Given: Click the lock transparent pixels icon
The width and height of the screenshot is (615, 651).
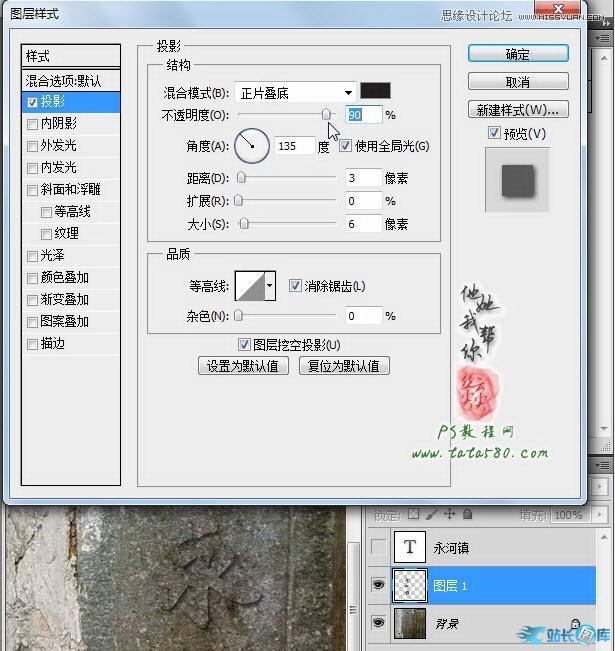Looking at the screenshot, I should coord(412,515).
